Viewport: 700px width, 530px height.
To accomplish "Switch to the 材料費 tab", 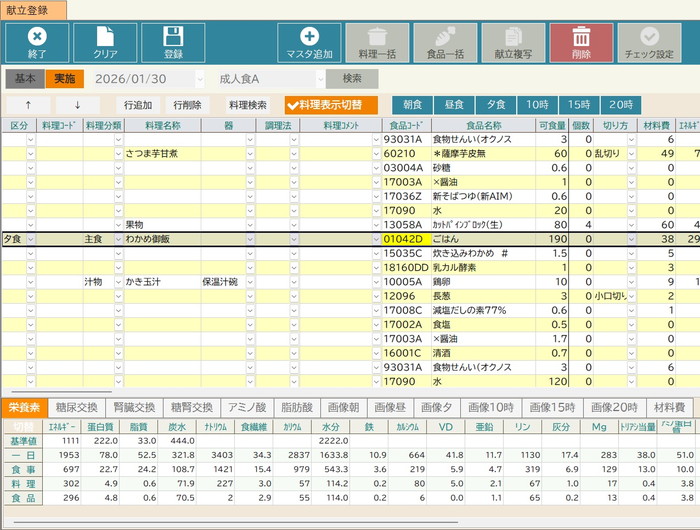I will [670, 407].
